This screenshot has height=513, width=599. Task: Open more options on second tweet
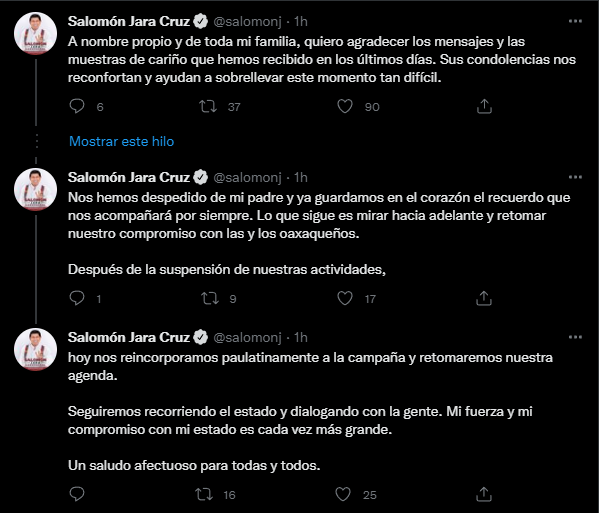(x=575, y=177)
